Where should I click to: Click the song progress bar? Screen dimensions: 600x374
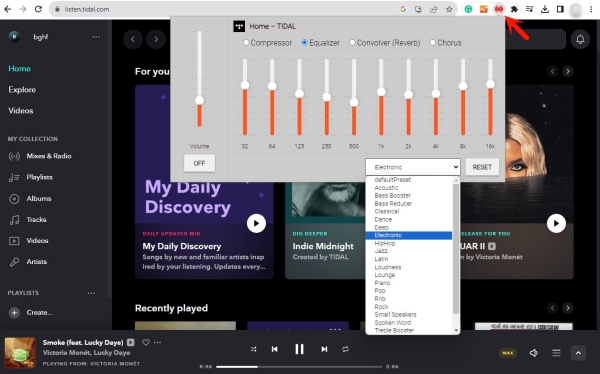tap(299, 367)
